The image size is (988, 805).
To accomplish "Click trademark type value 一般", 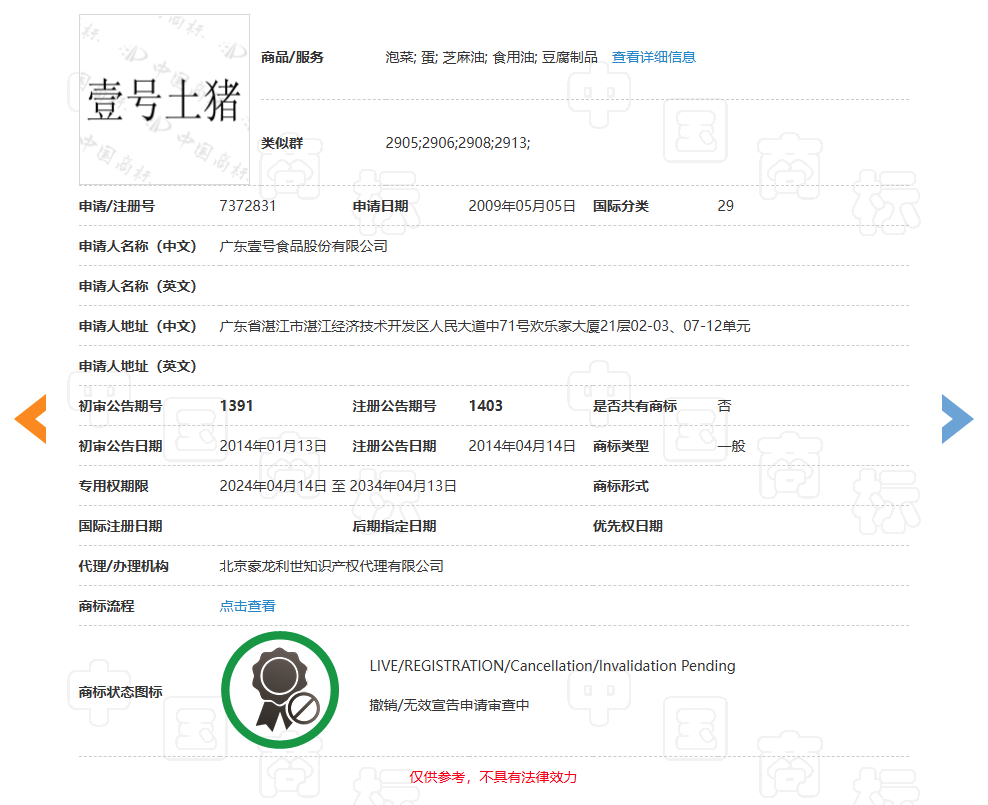I will (732, 446).
